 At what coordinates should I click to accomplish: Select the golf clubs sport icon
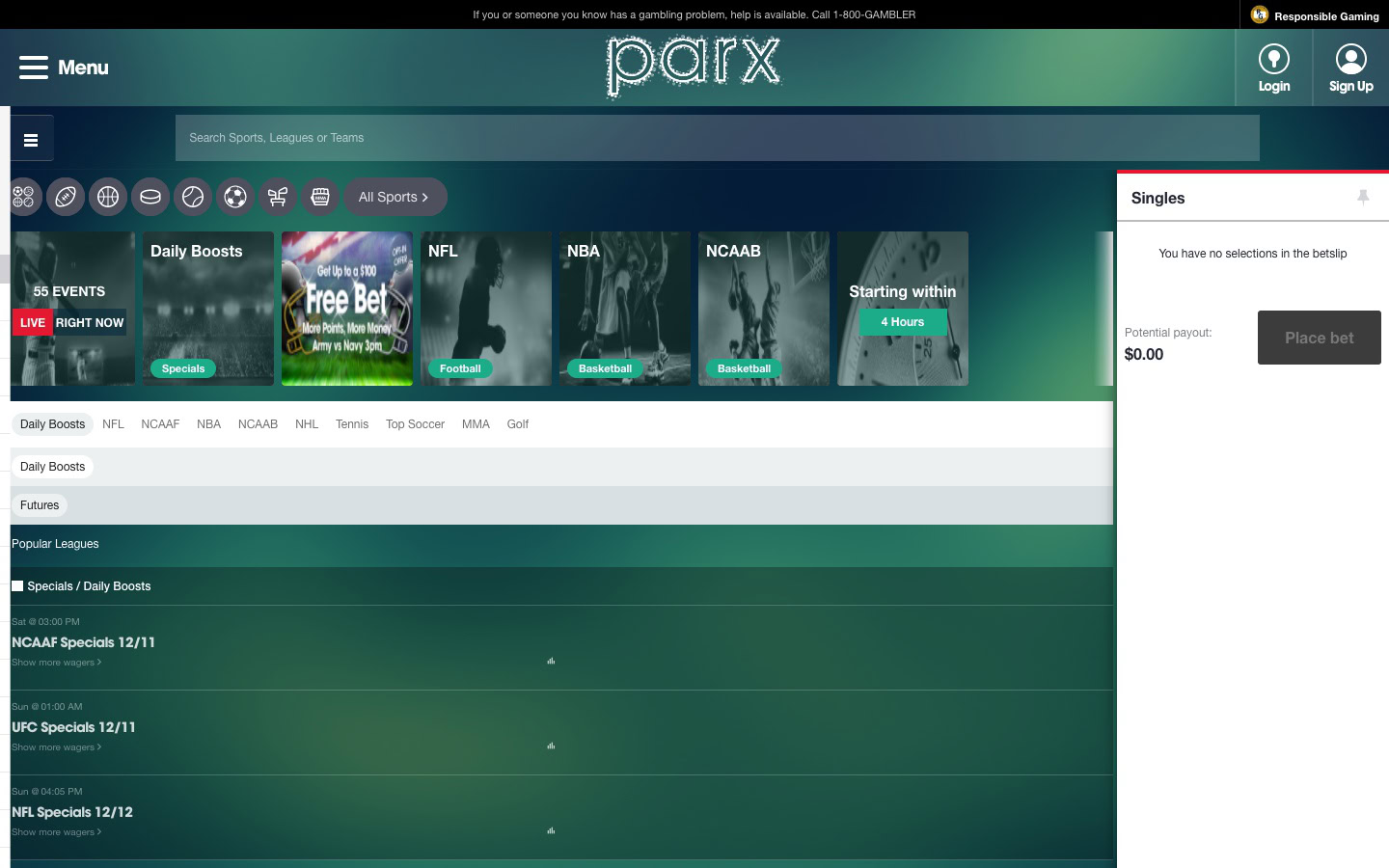278,197
